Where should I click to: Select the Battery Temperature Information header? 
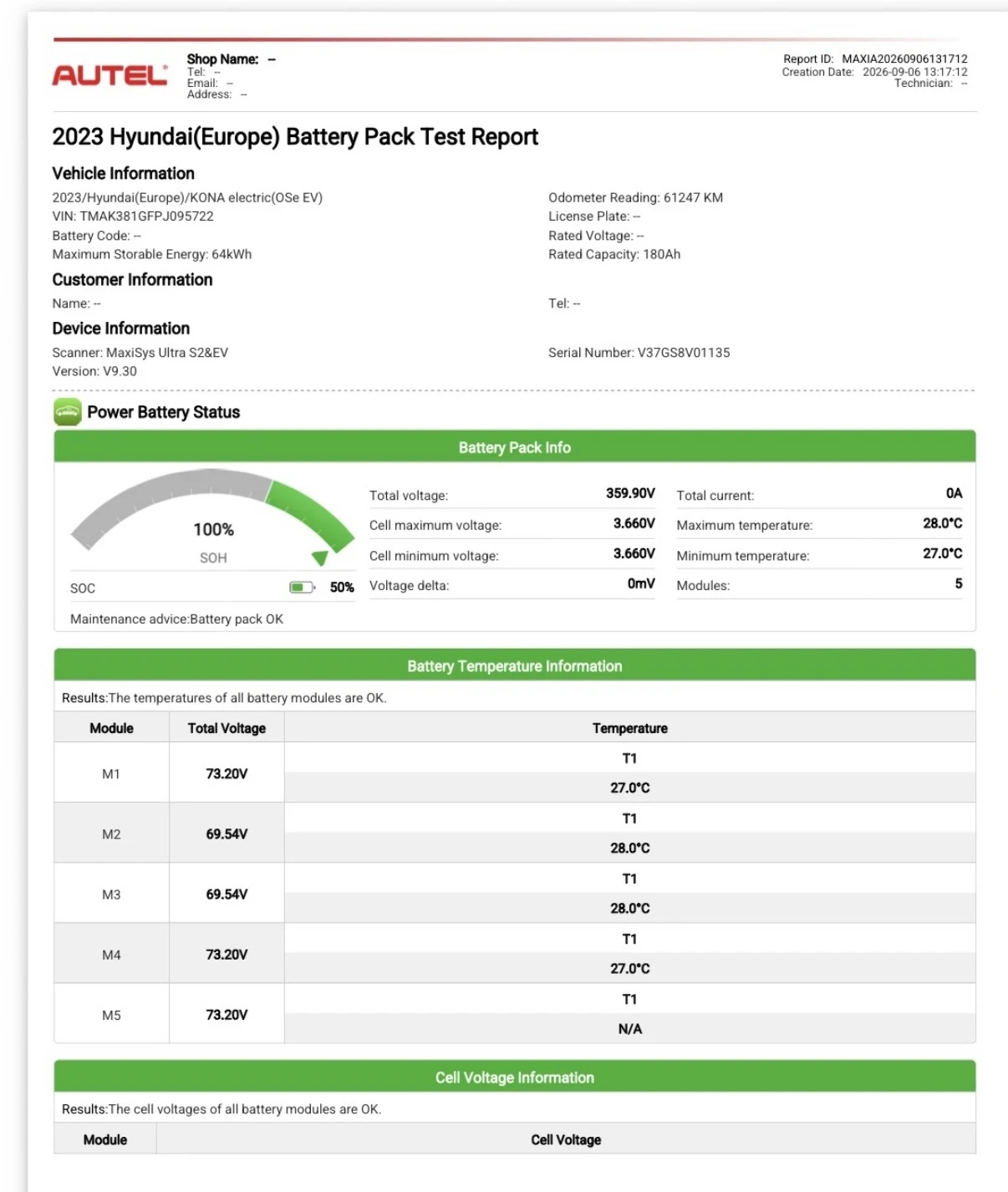[515, 666]
